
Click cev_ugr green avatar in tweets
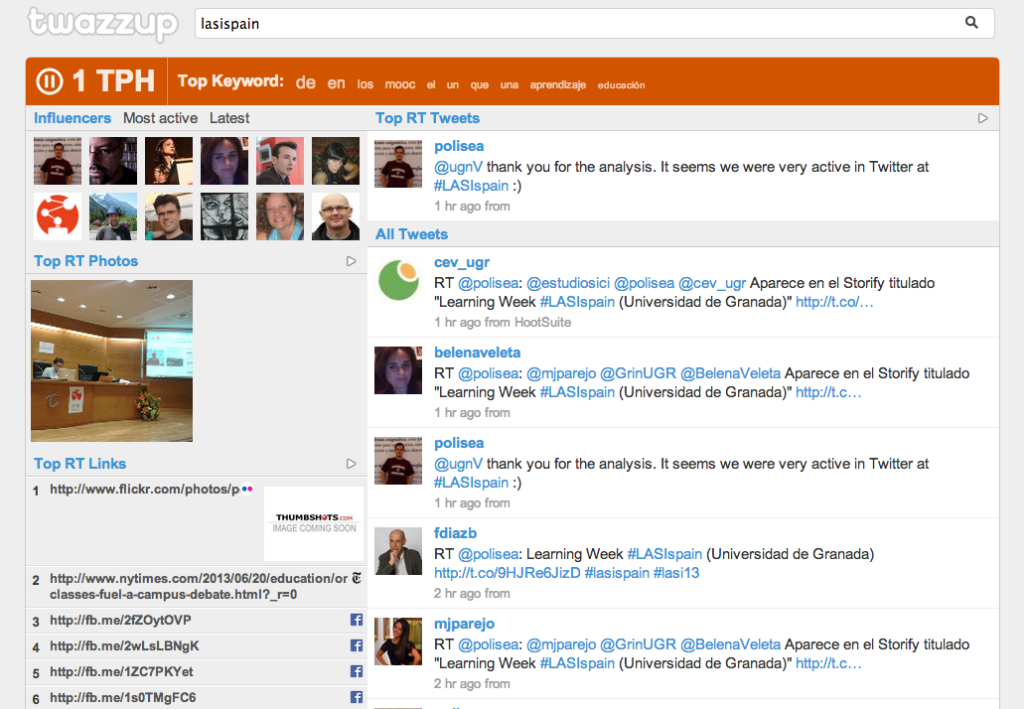coord(398,280)
